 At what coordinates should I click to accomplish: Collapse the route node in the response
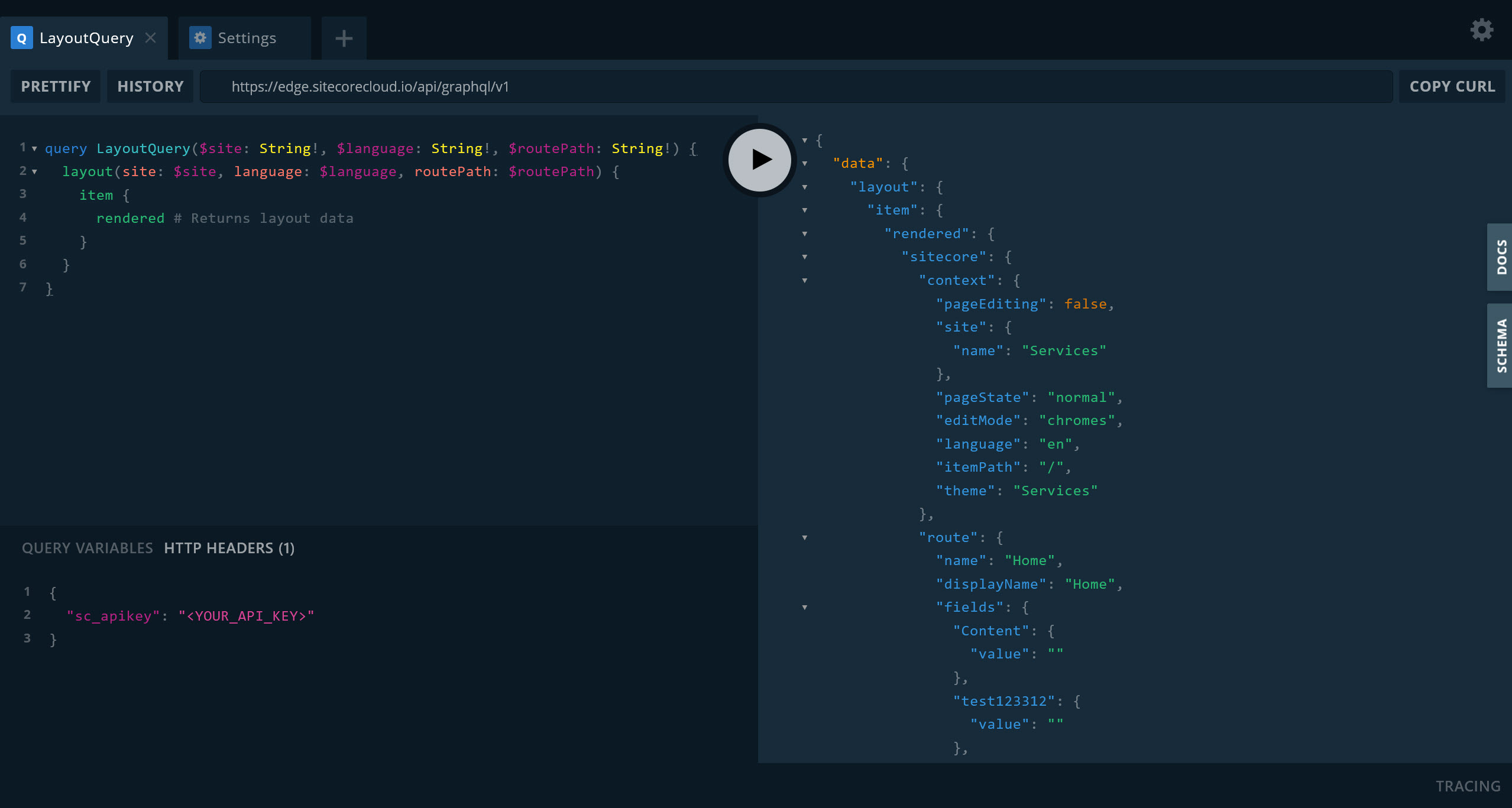[x=804, y=537]
